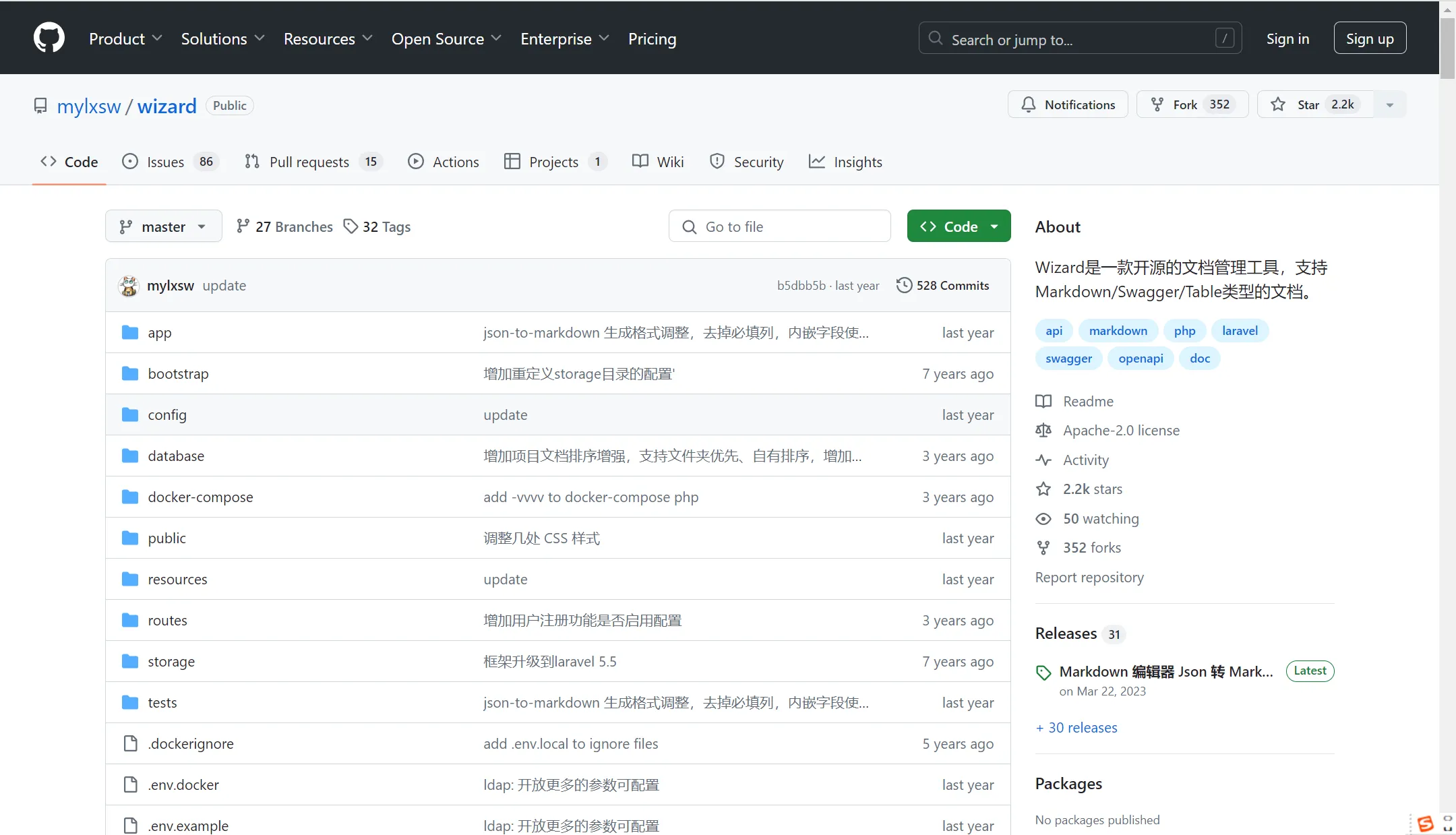Open the Insights tab

click(x=845, y=162)
